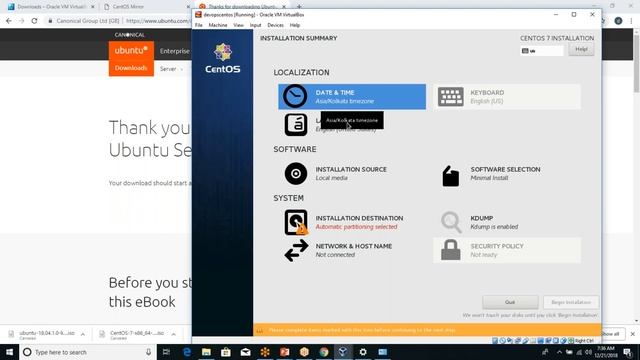Switch to Chrome on taskbar
The image size is (640, 360).
(324, 352)
